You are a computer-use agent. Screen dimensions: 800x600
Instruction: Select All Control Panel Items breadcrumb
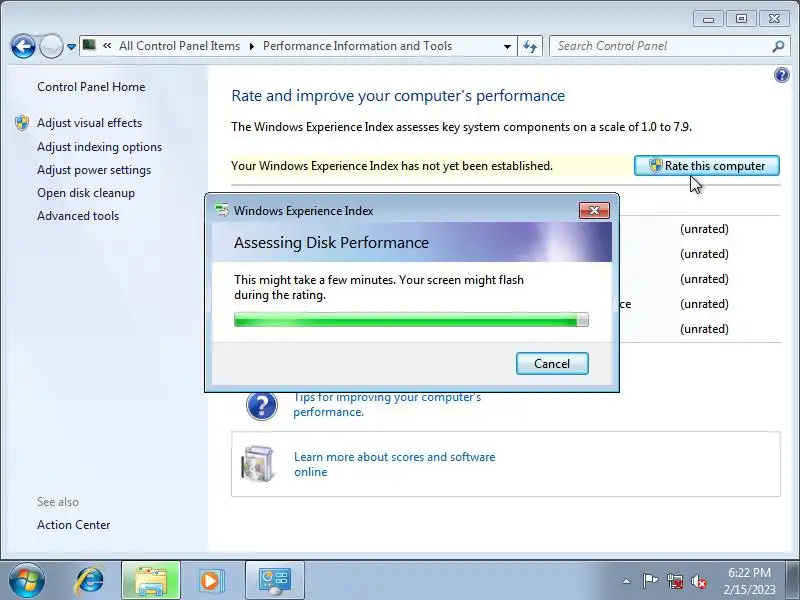click(x=179, y=46)
